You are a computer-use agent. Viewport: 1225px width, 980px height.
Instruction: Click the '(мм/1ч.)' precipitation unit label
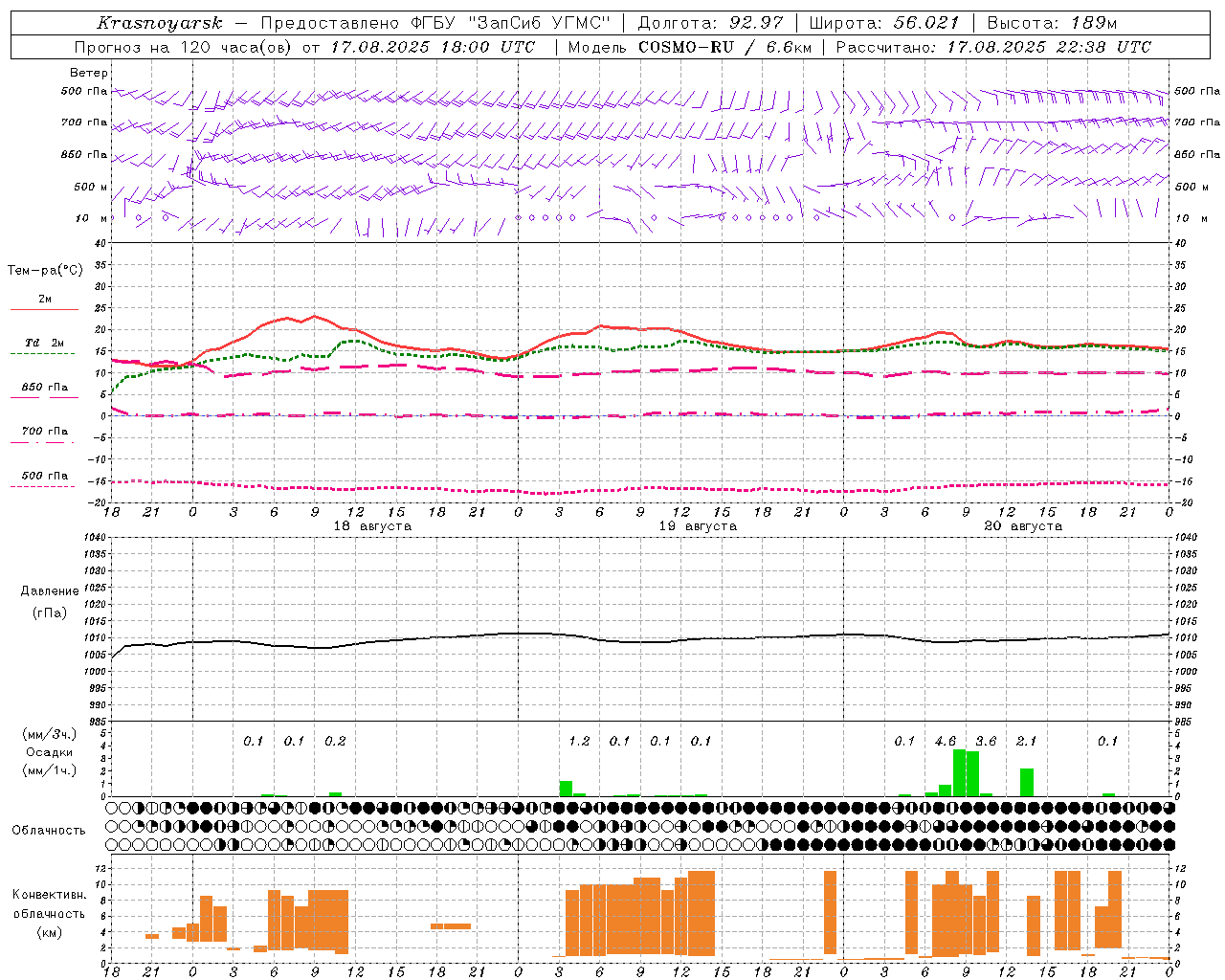[50, 771]
